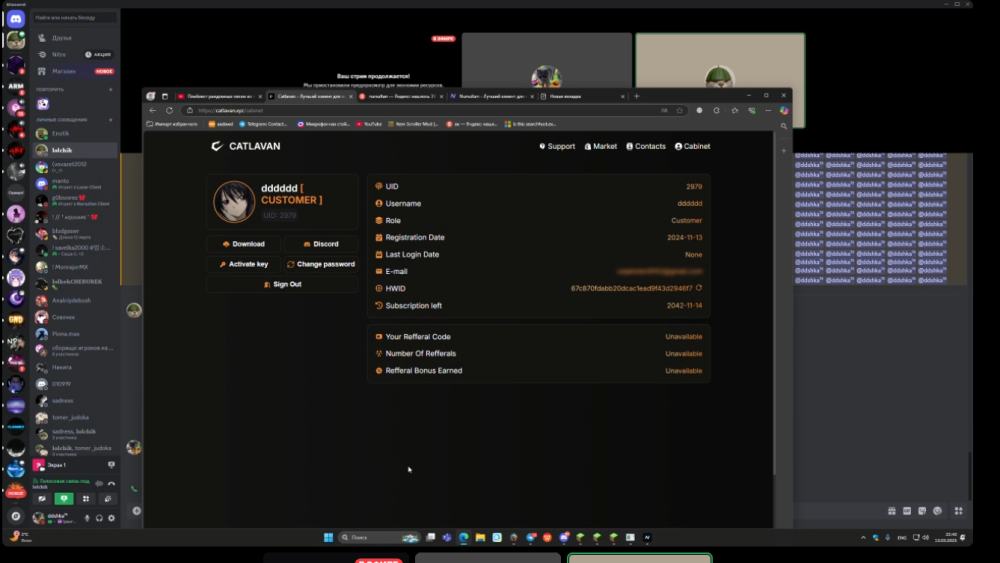
Task: Open direct message with blodgaswr
Action: 75,233
